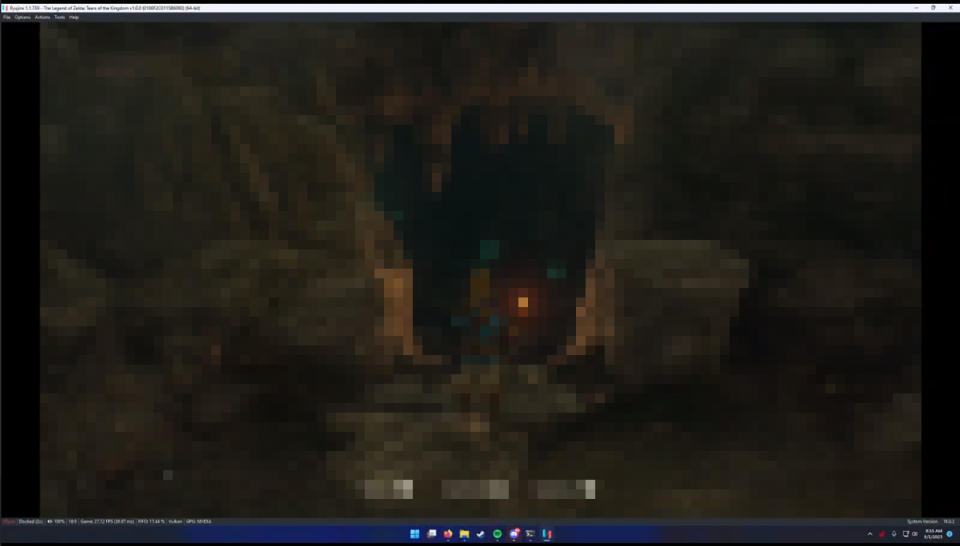Toggle Docked mode in status bar
960x546 pixels.
(x=31, y=521)
